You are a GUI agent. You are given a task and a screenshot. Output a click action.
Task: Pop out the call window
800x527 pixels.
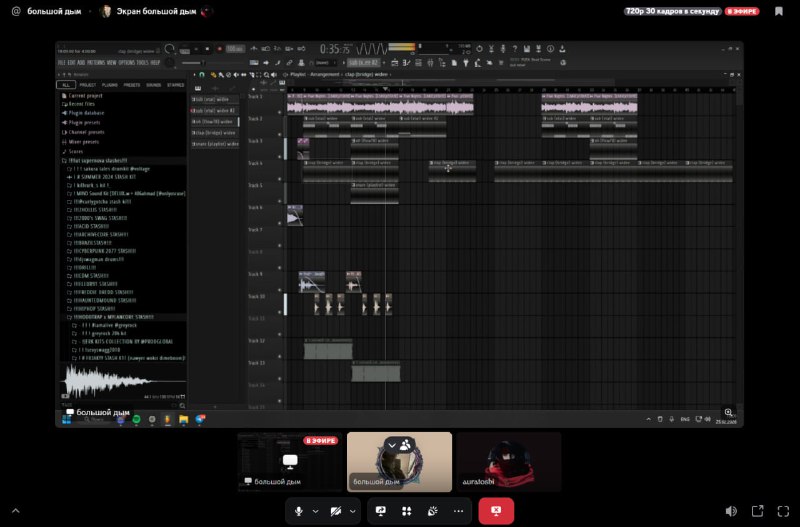pyautogui.click(x=757, y=511)
